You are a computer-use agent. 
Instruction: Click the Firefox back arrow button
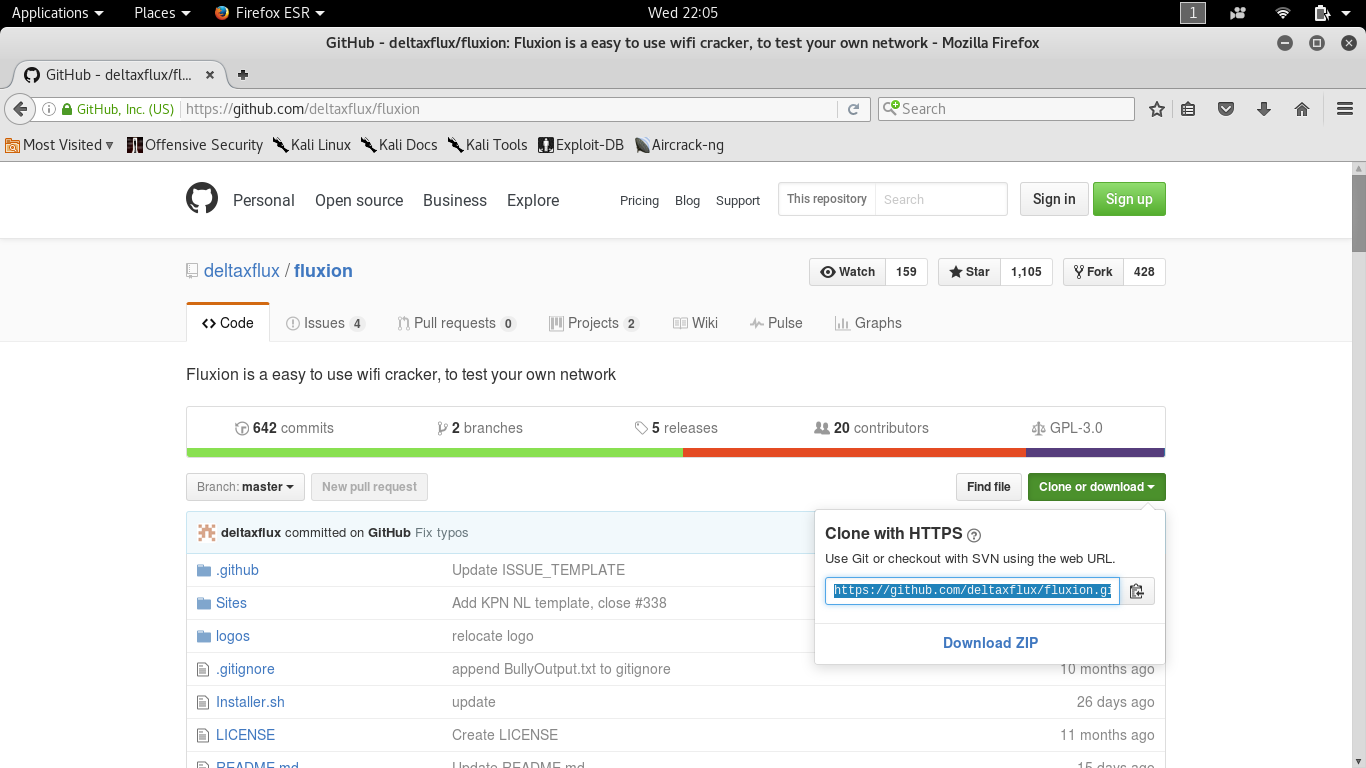(x=19, y=109)
